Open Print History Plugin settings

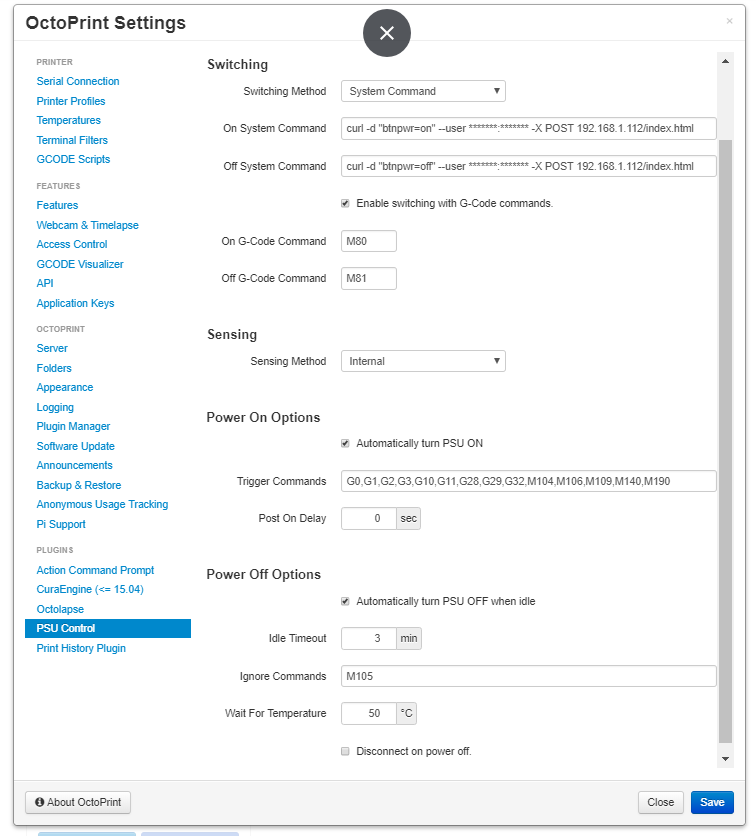tap(81, 648)
